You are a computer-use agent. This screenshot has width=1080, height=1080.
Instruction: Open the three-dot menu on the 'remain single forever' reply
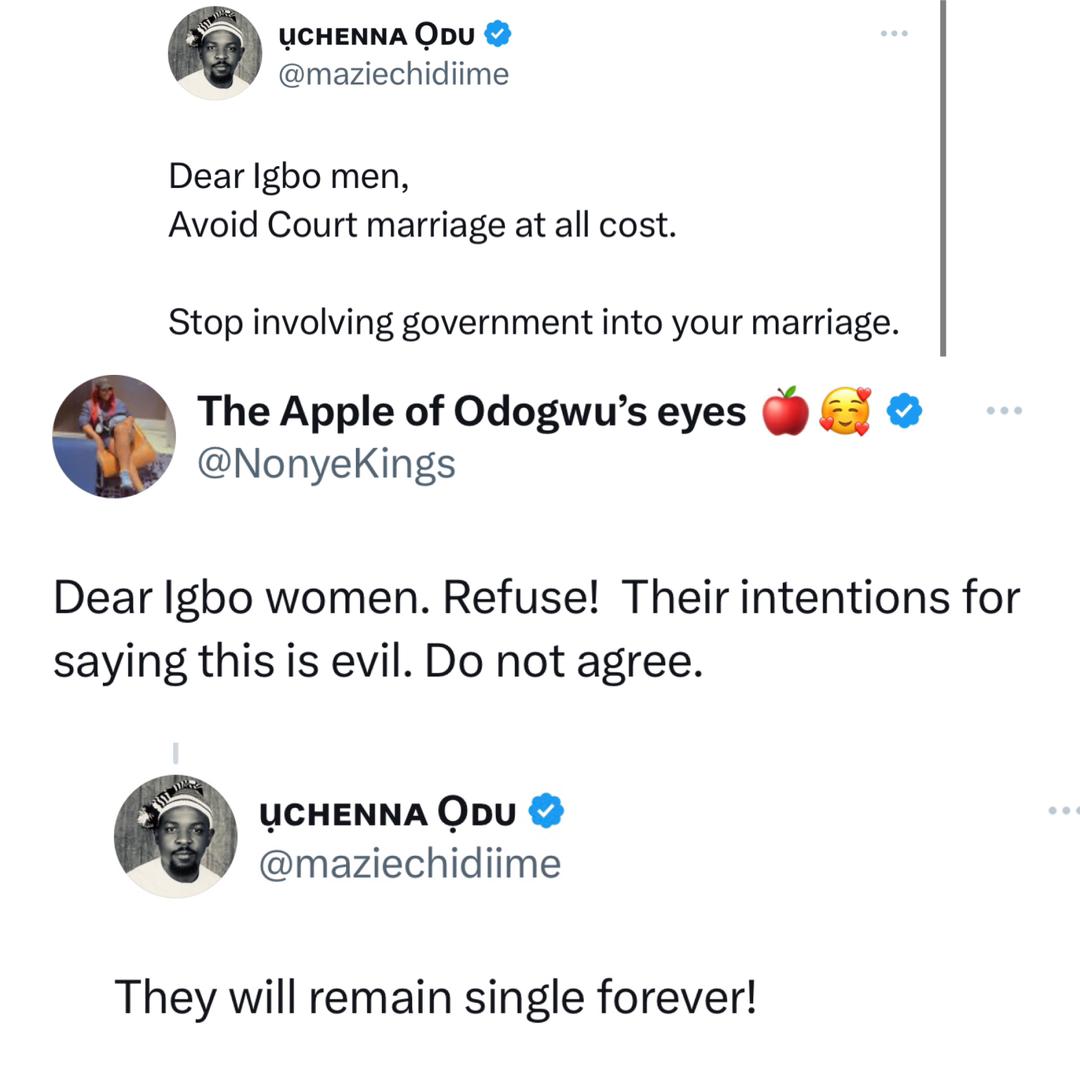tap(1063, 810)
